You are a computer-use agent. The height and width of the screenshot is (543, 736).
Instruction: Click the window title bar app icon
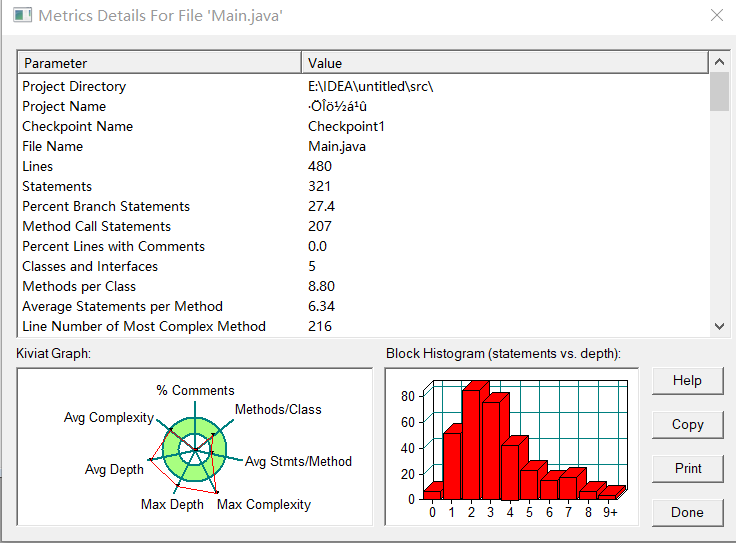pos(22,15)
